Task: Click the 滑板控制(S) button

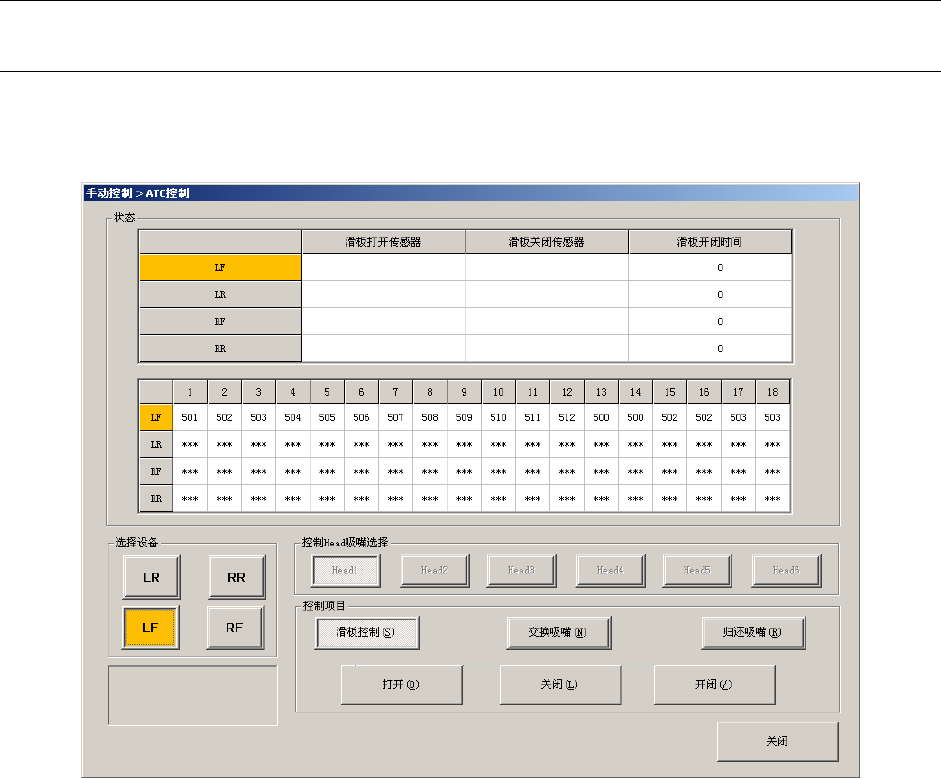Action: click(367, 632)
